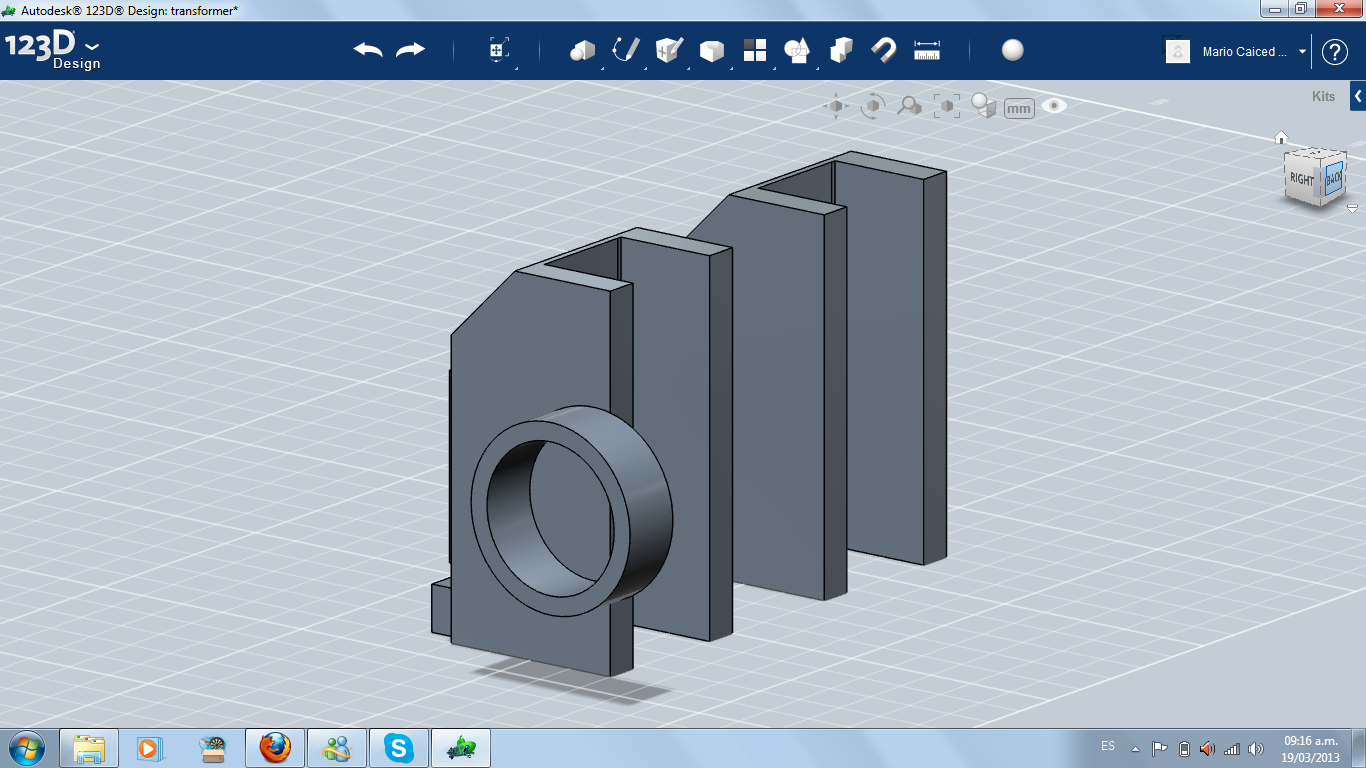Open the Construct tool
Viewport: 1366px width, 768px height.
(669, 50)
